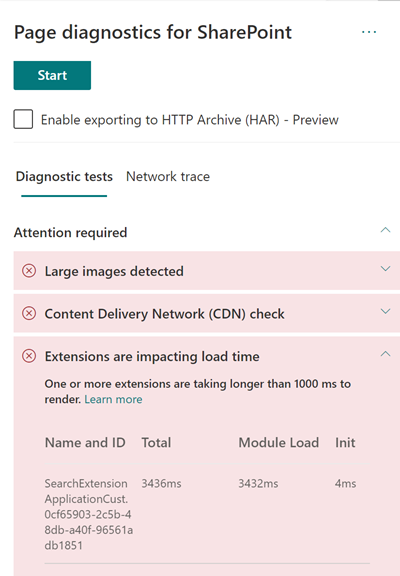Click the error icon beside Large images detected
This screenshot has height=576, width=400.
pyautogui.click(x=29, y=271)
